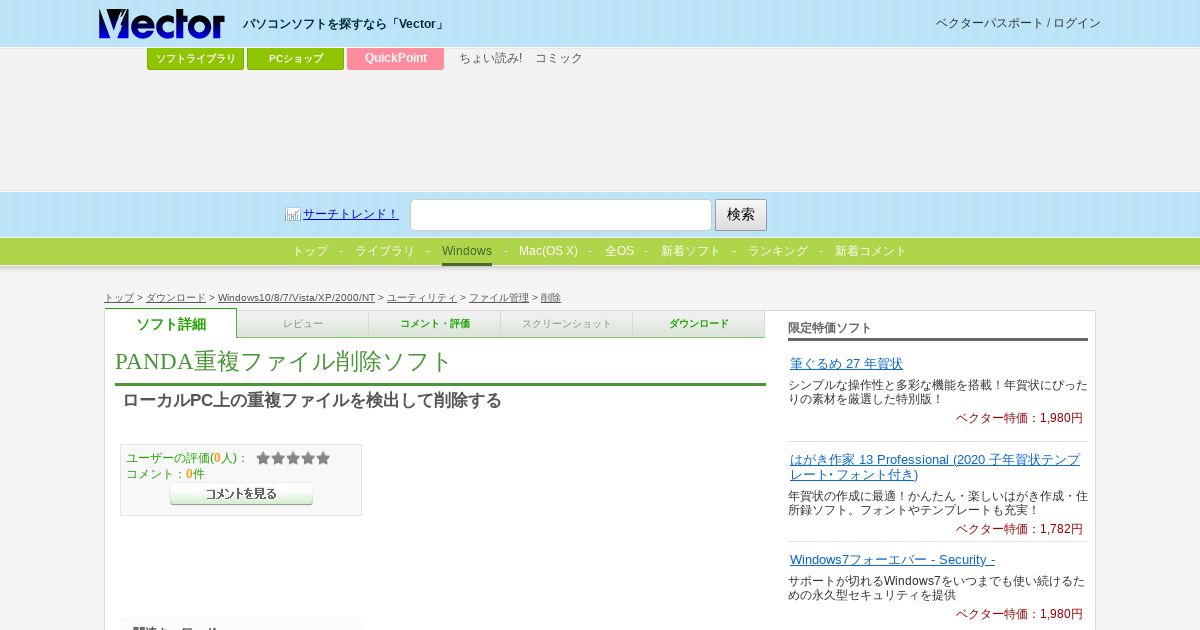Image resolution: width=1200 pixels, height=630 pixels.
Task: Open Windows7フォーエバー - Security - link
Action: 892,560
